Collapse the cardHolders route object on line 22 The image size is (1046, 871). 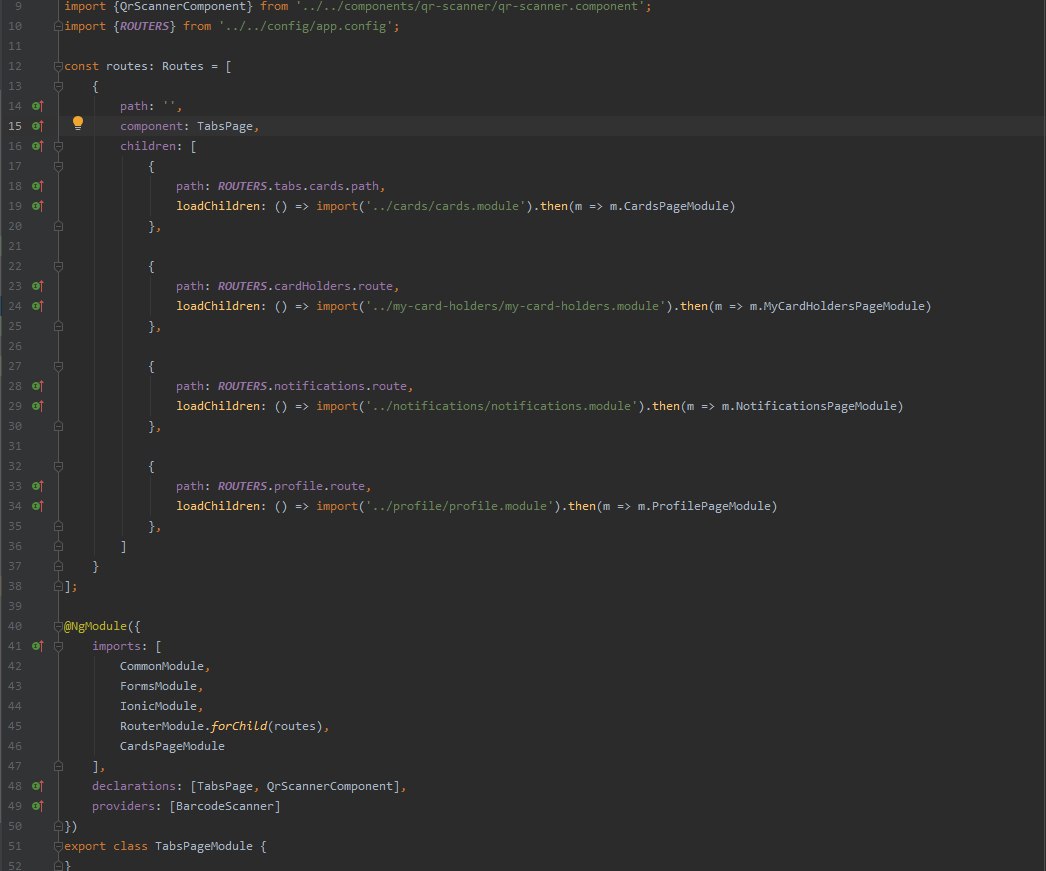pyautogui.click(x=58, y=266)
